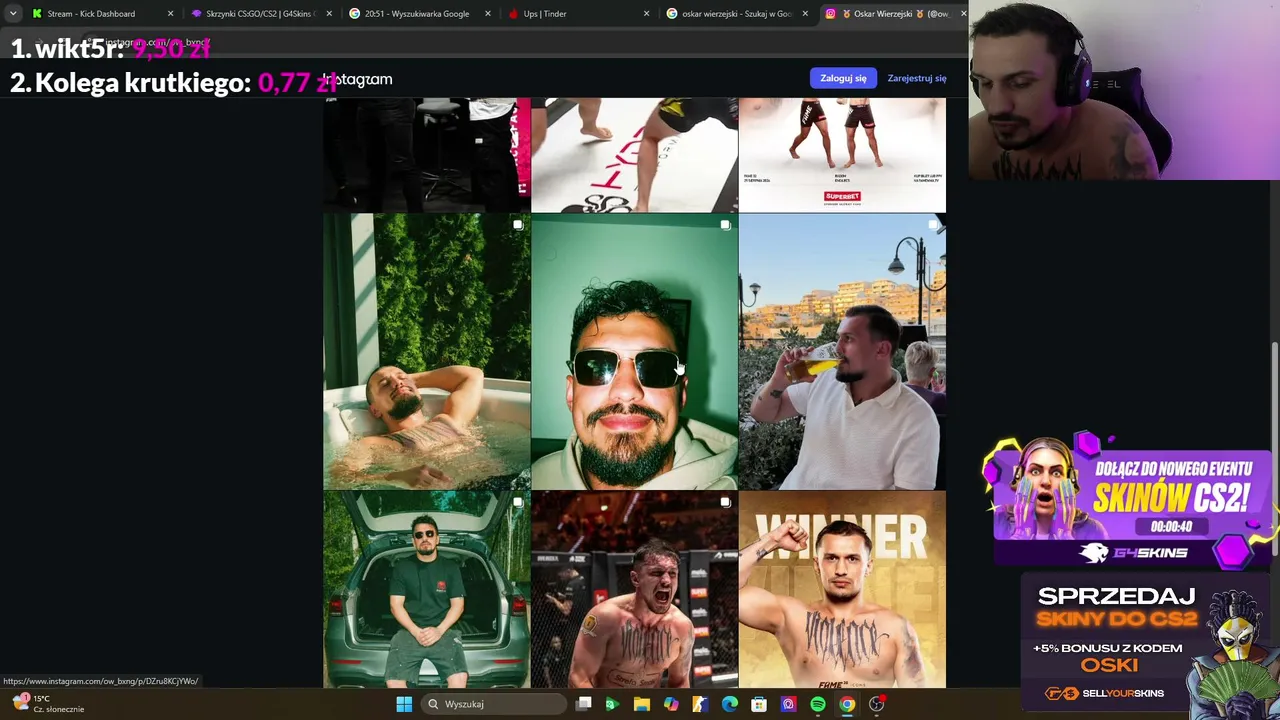Close the Ups | Tinder tab

point(647,14)
